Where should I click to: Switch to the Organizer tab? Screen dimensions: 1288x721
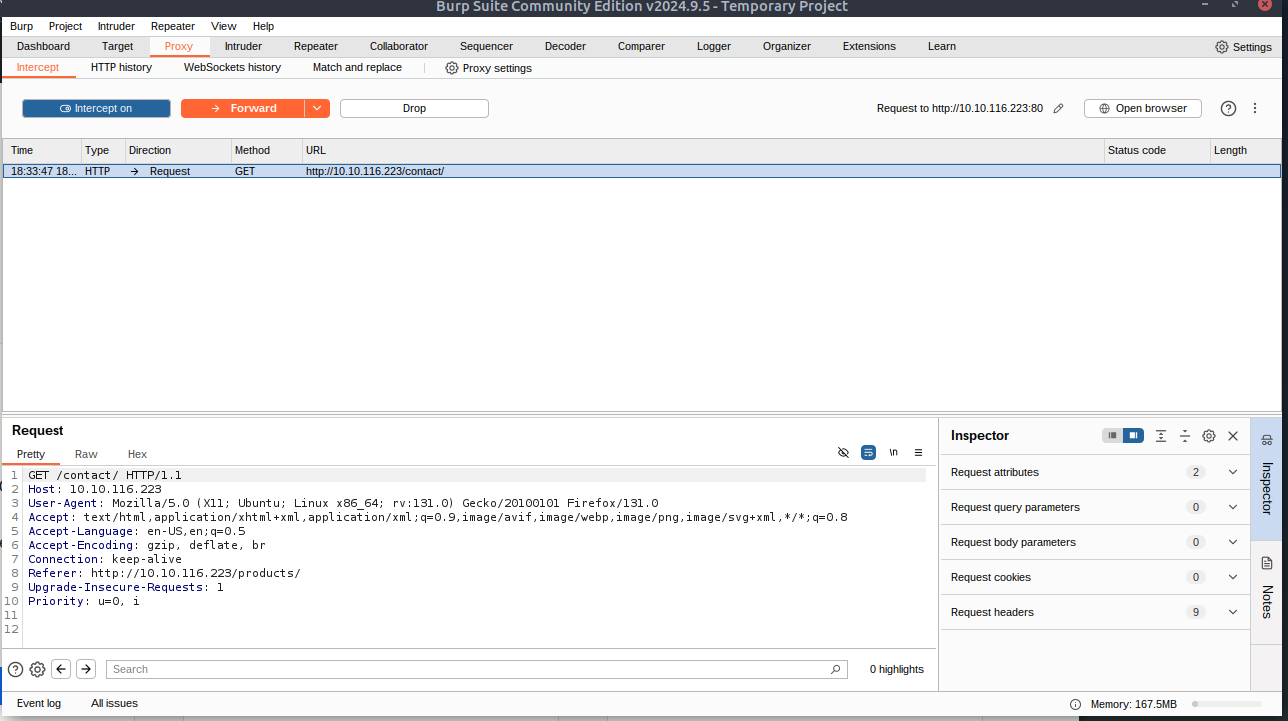[x=787, y=46]
